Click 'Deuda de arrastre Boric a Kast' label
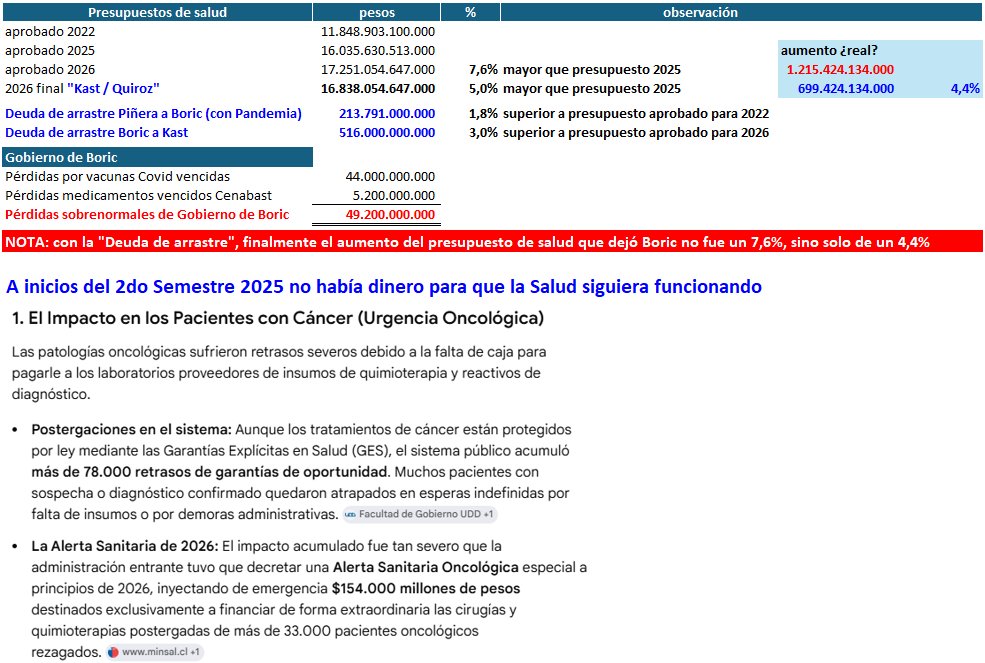This screenshot has width=985, height=663. pos(96,132)
